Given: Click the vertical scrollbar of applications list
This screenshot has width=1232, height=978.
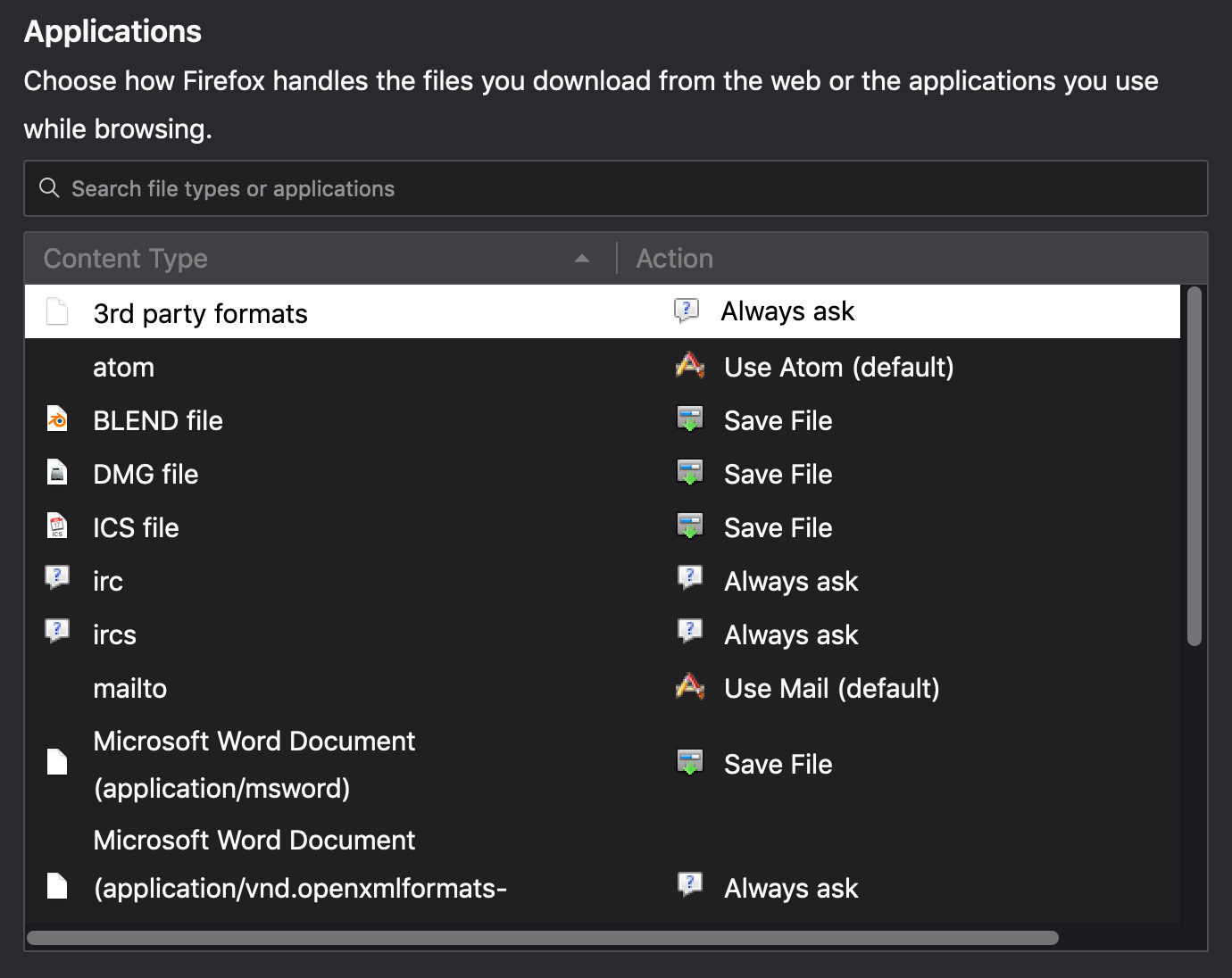Looking at the screenshot, I should 1195,465.
